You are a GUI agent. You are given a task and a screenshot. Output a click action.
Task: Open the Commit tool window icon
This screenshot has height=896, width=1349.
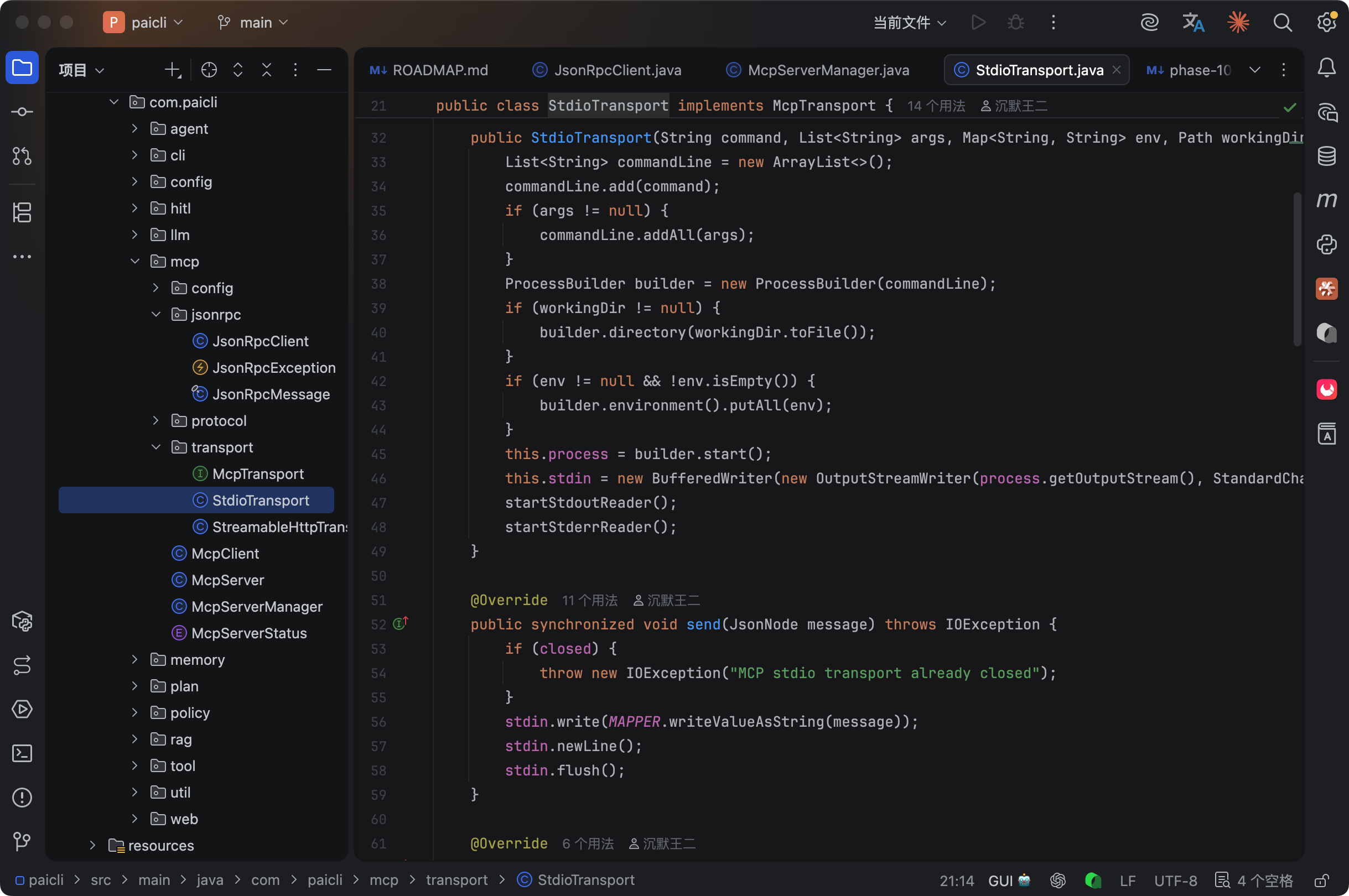tap(22, 111)
